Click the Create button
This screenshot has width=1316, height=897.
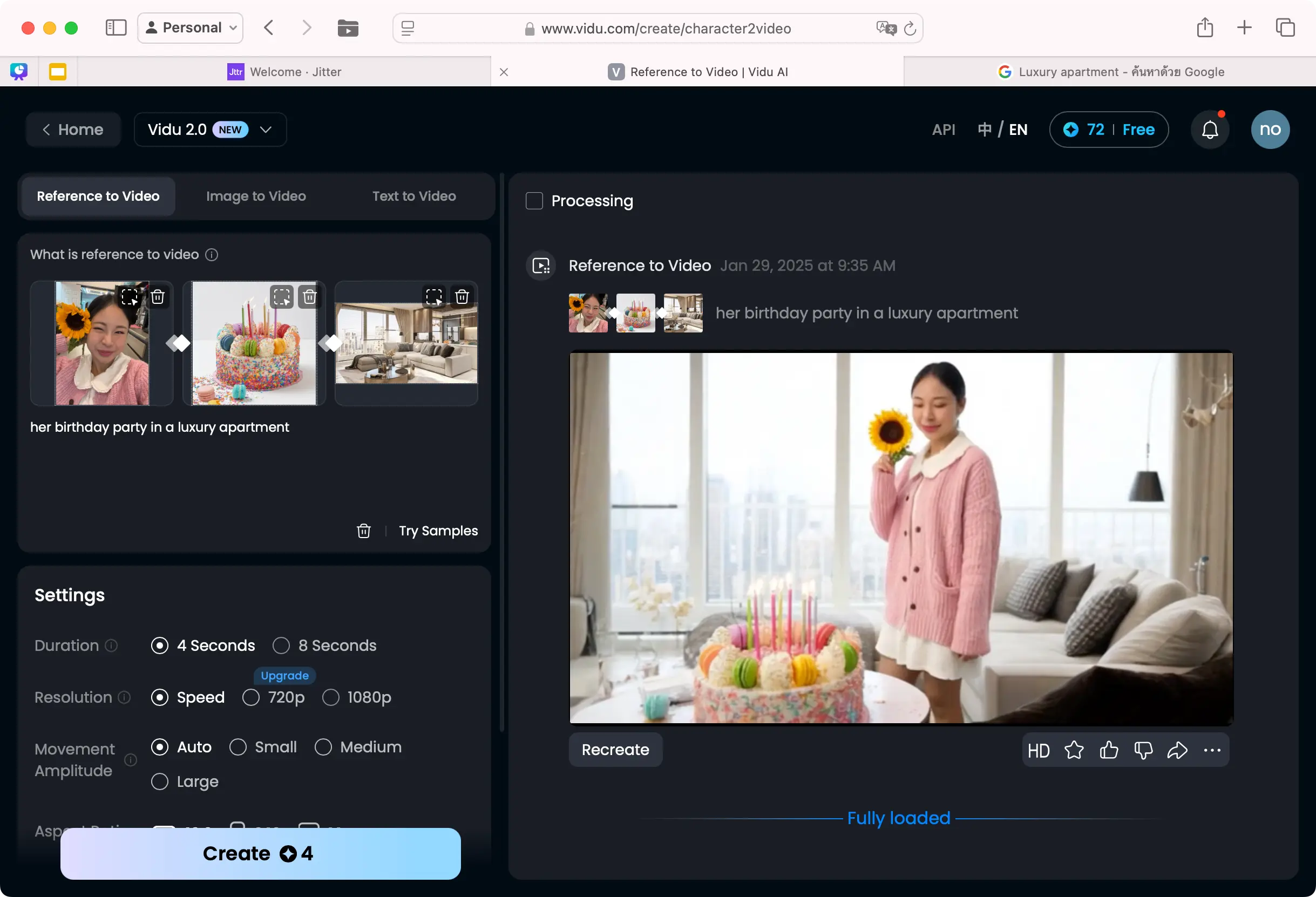(x=261, y=853)
